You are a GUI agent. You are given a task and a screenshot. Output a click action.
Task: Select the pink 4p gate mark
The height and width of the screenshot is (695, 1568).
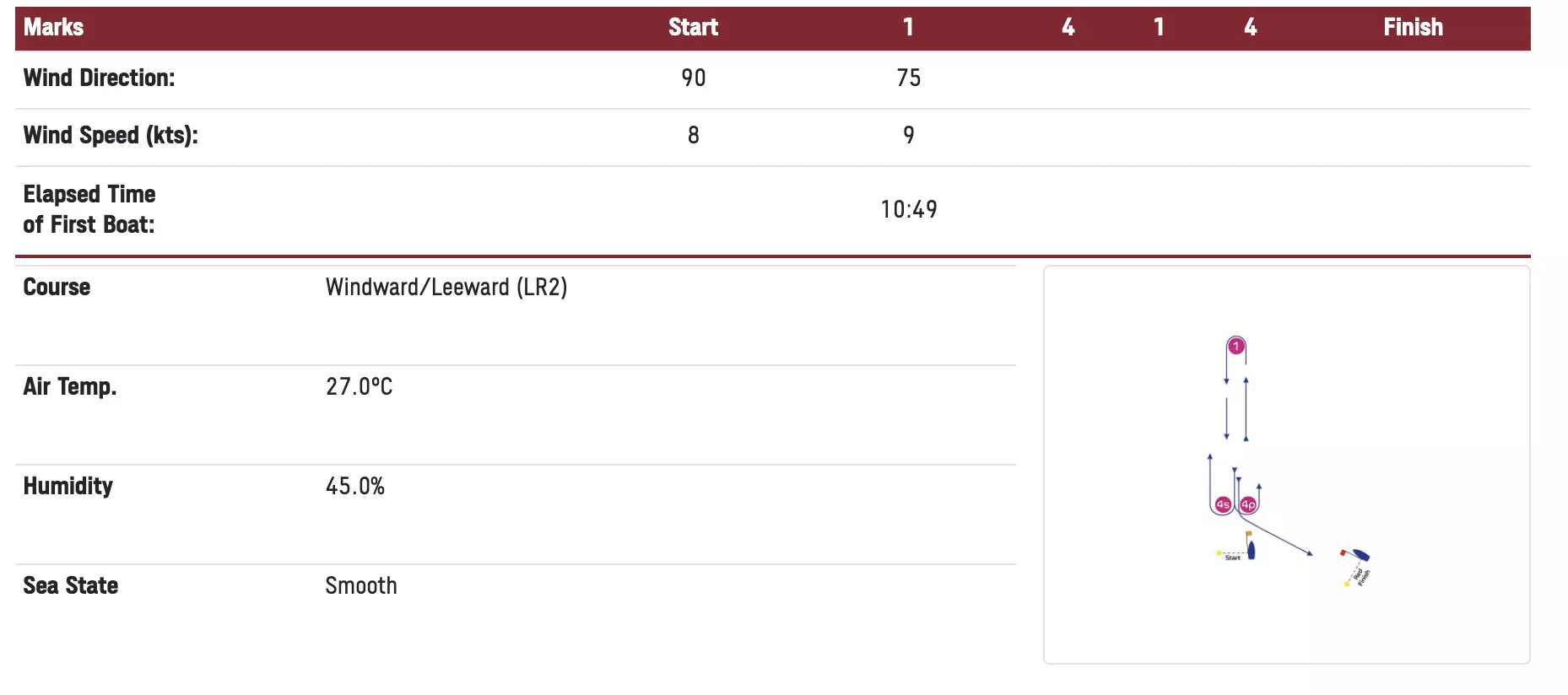coord(1248,504)
